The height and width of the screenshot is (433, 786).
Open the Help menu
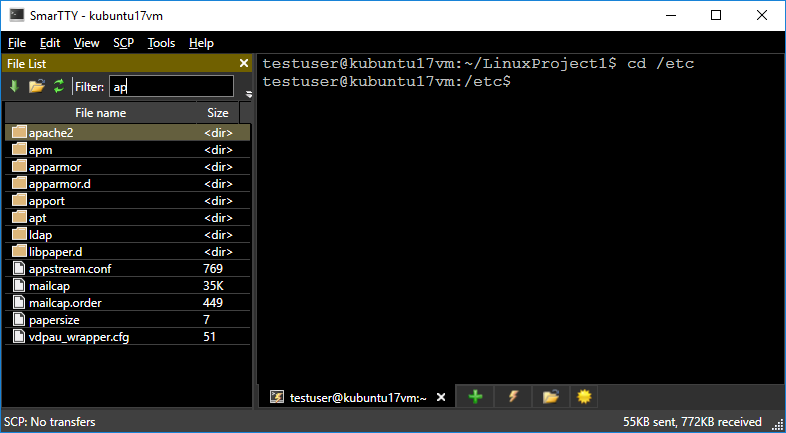tap(202, 43)
